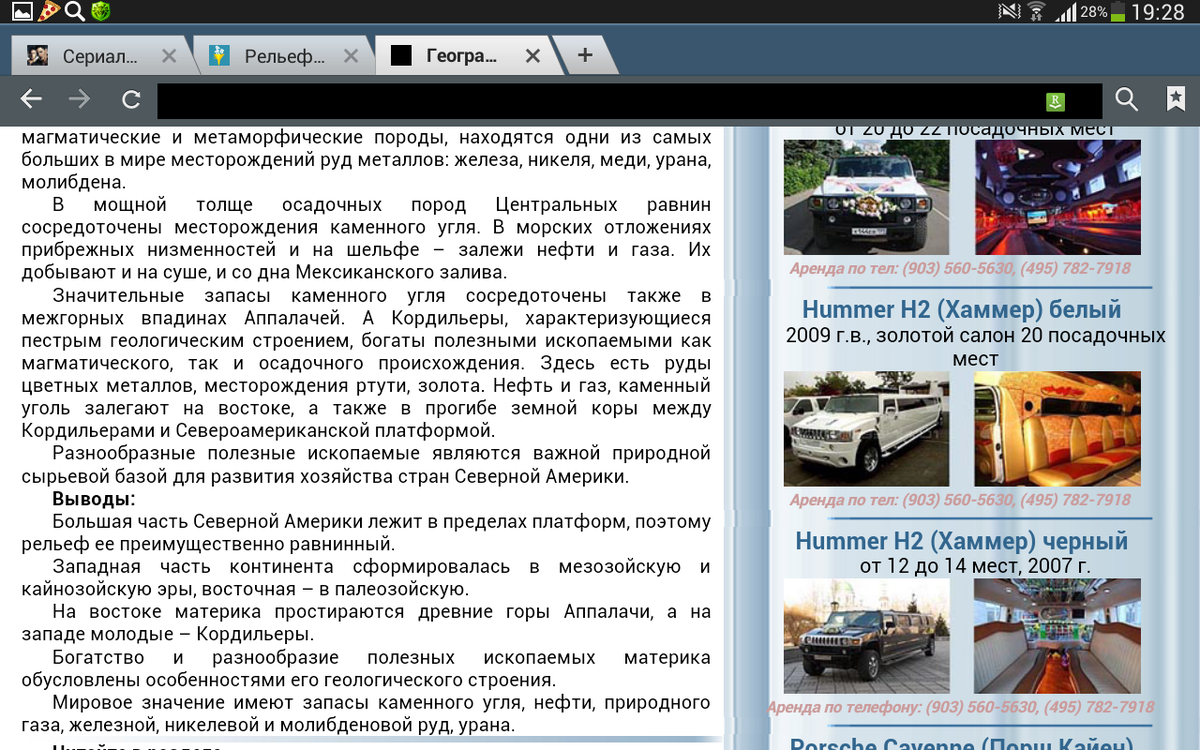
Task: Bookmark this page with the star icon
Action: 1176,98
